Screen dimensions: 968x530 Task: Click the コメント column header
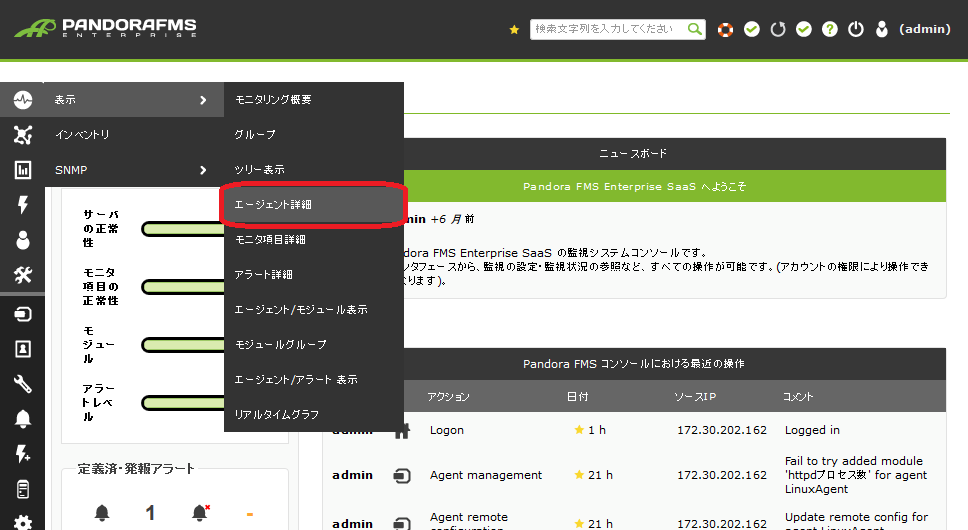click(798, 397)
